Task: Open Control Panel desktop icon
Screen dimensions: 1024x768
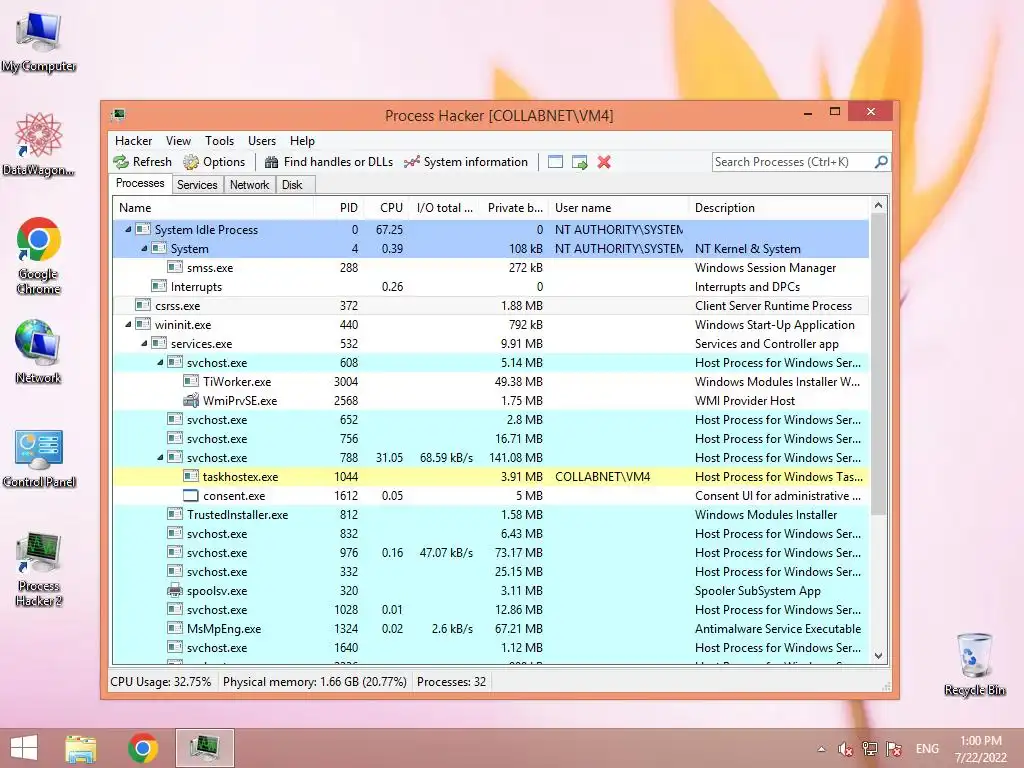Action: [39, 458]
